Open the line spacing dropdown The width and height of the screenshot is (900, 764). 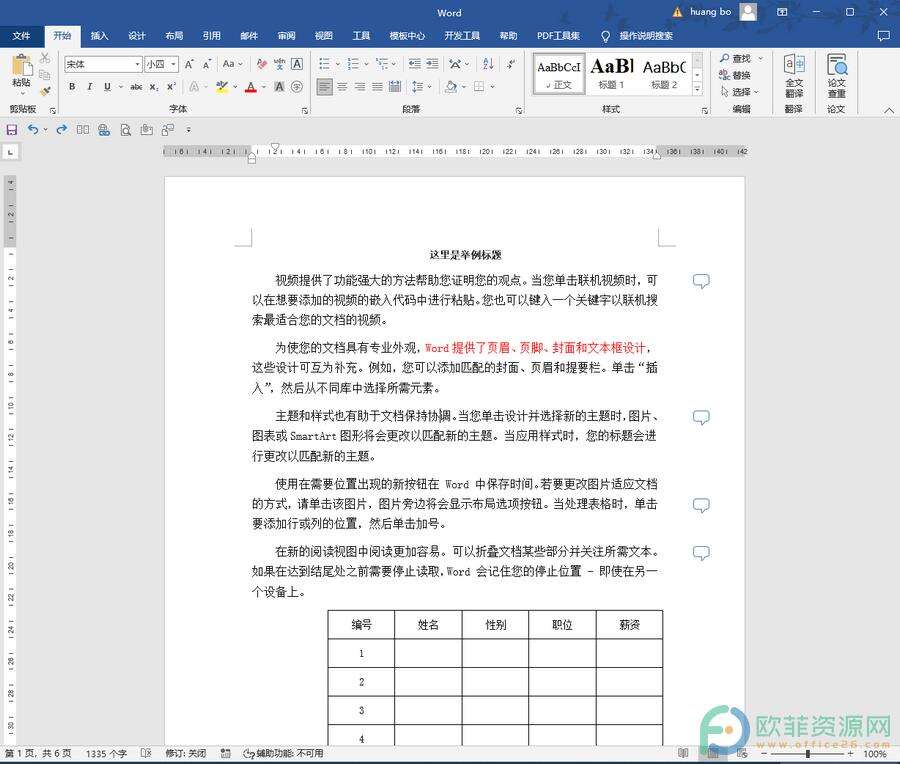click(x=421, y=87)
